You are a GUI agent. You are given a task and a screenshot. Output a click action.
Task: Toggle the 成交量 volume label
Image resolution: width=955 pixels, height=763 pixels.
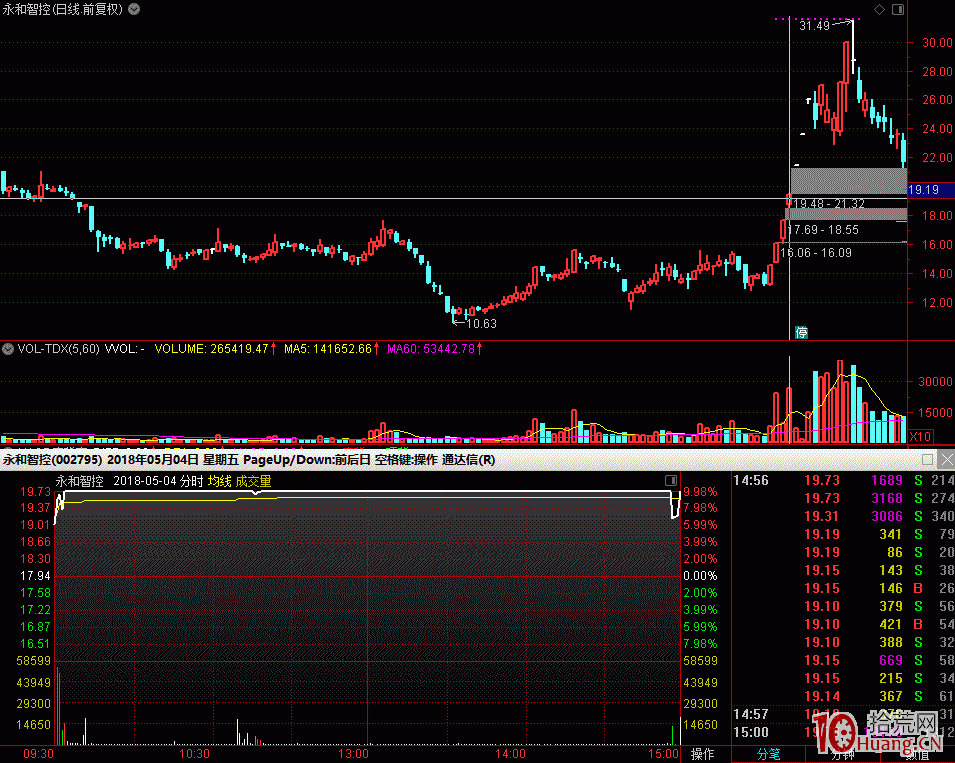[253, 481]
